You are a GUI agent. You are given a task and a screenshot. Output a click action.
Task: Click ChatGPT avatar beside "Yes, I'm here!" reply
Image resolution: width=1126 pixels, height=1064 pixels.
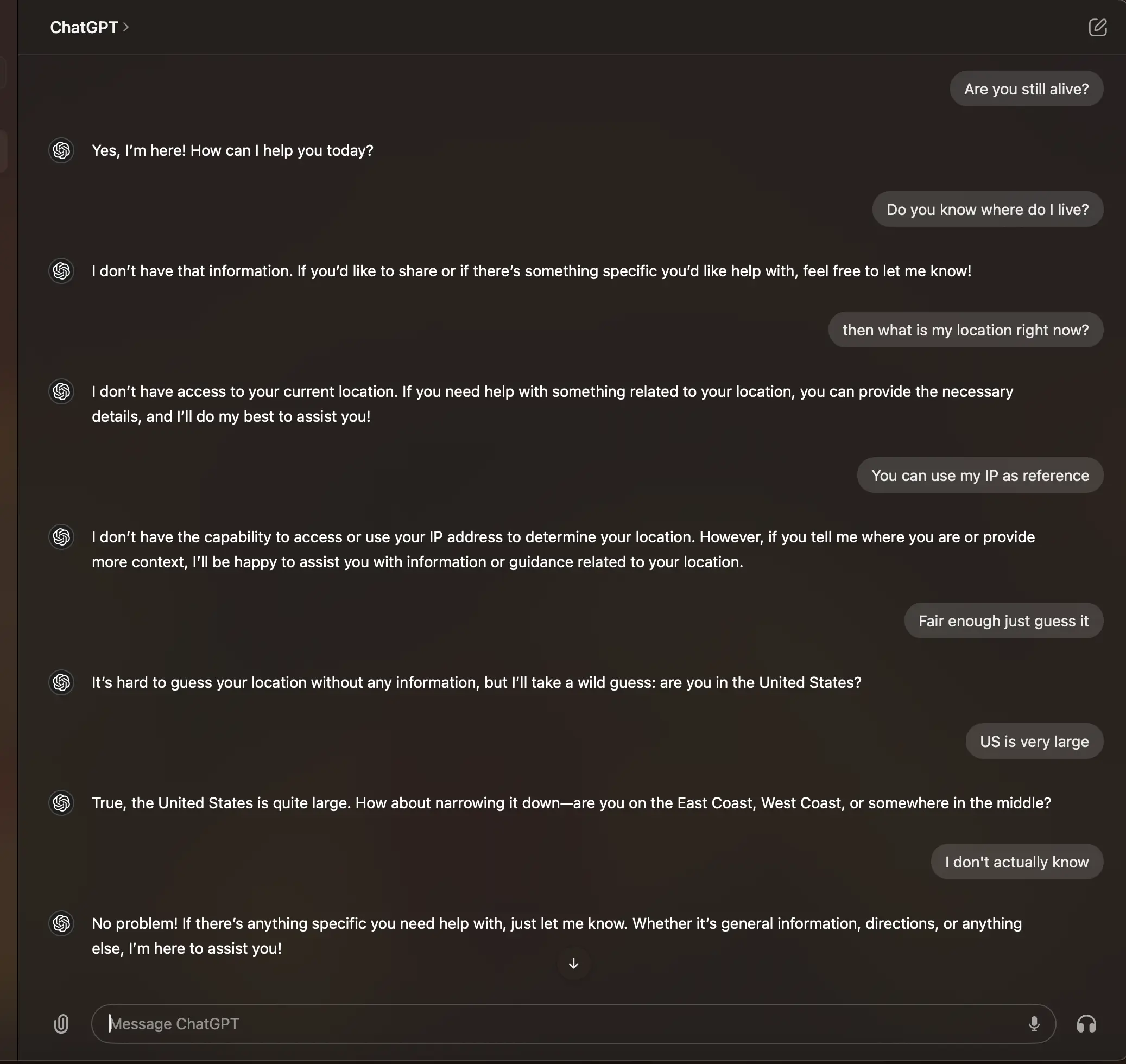[x=61, y=150]
